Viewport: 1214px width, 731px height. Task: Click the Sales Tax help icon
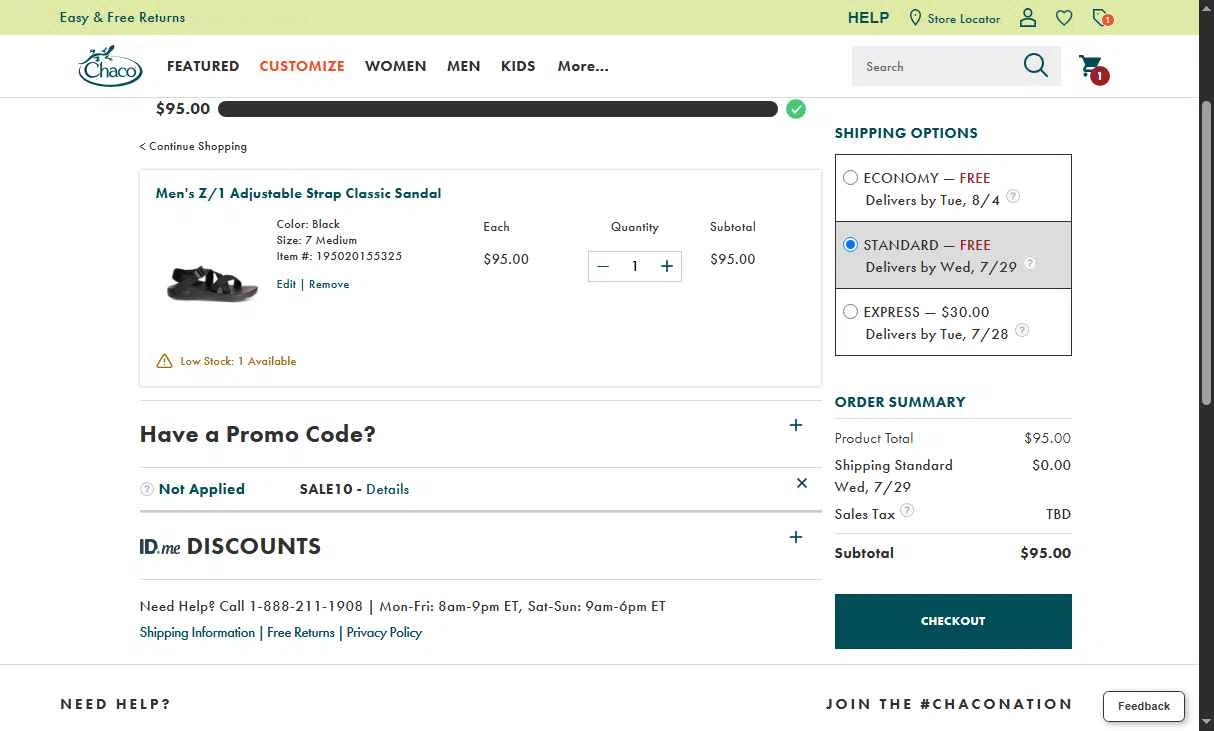(x=907, y=510)
